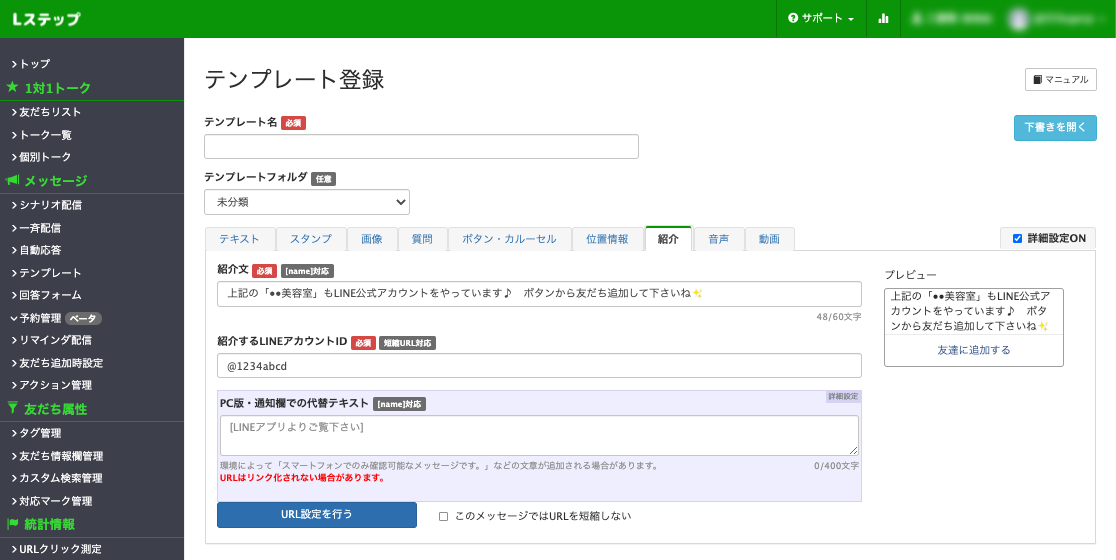Click the 紹介文 text input field
This screenshot has width=1116, height=560.
[x=539, y=294]
